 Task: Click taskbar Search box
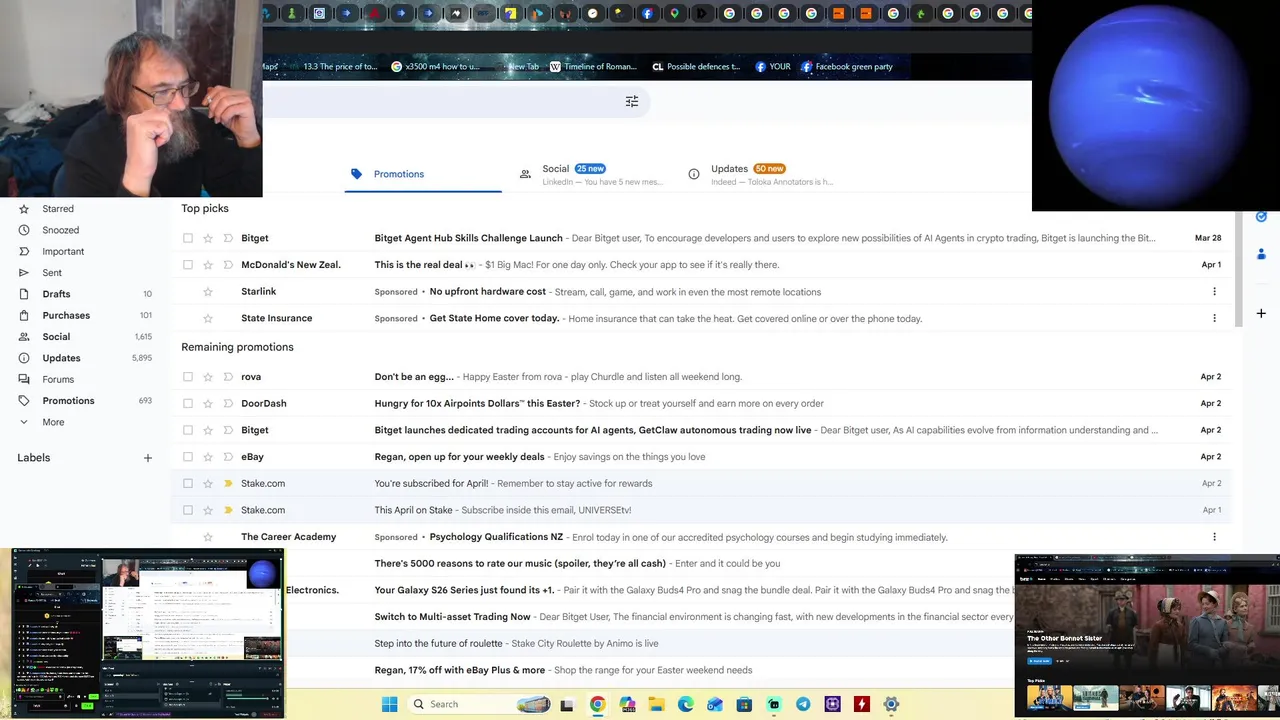(x=478, y=704)
